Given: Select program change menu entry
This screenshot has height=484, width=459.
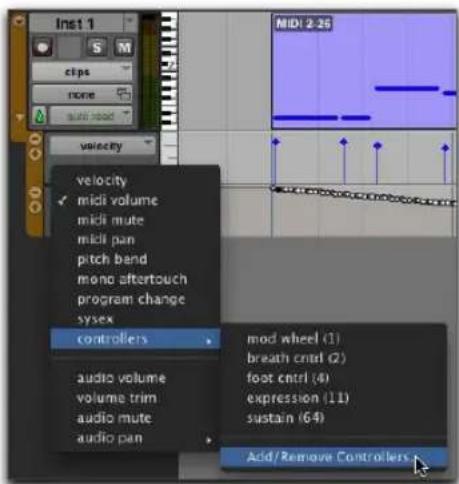Looking at the screenshot, I should [135, 299].
